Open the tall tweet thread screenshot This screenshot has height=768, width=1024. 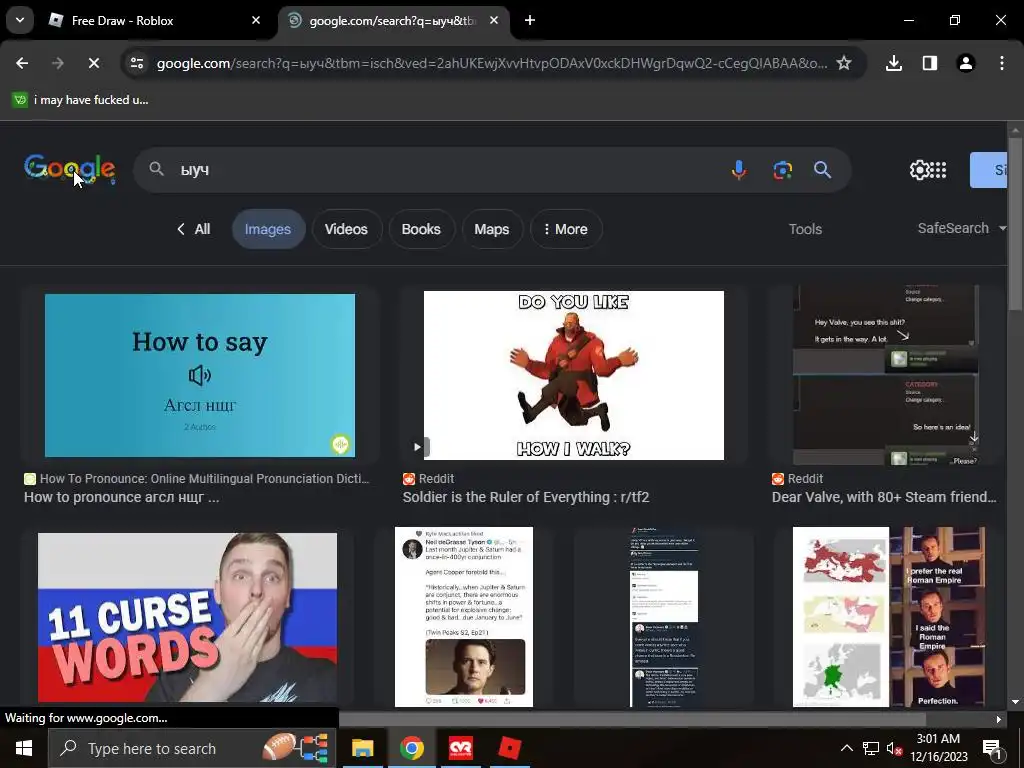click(664, 617)
